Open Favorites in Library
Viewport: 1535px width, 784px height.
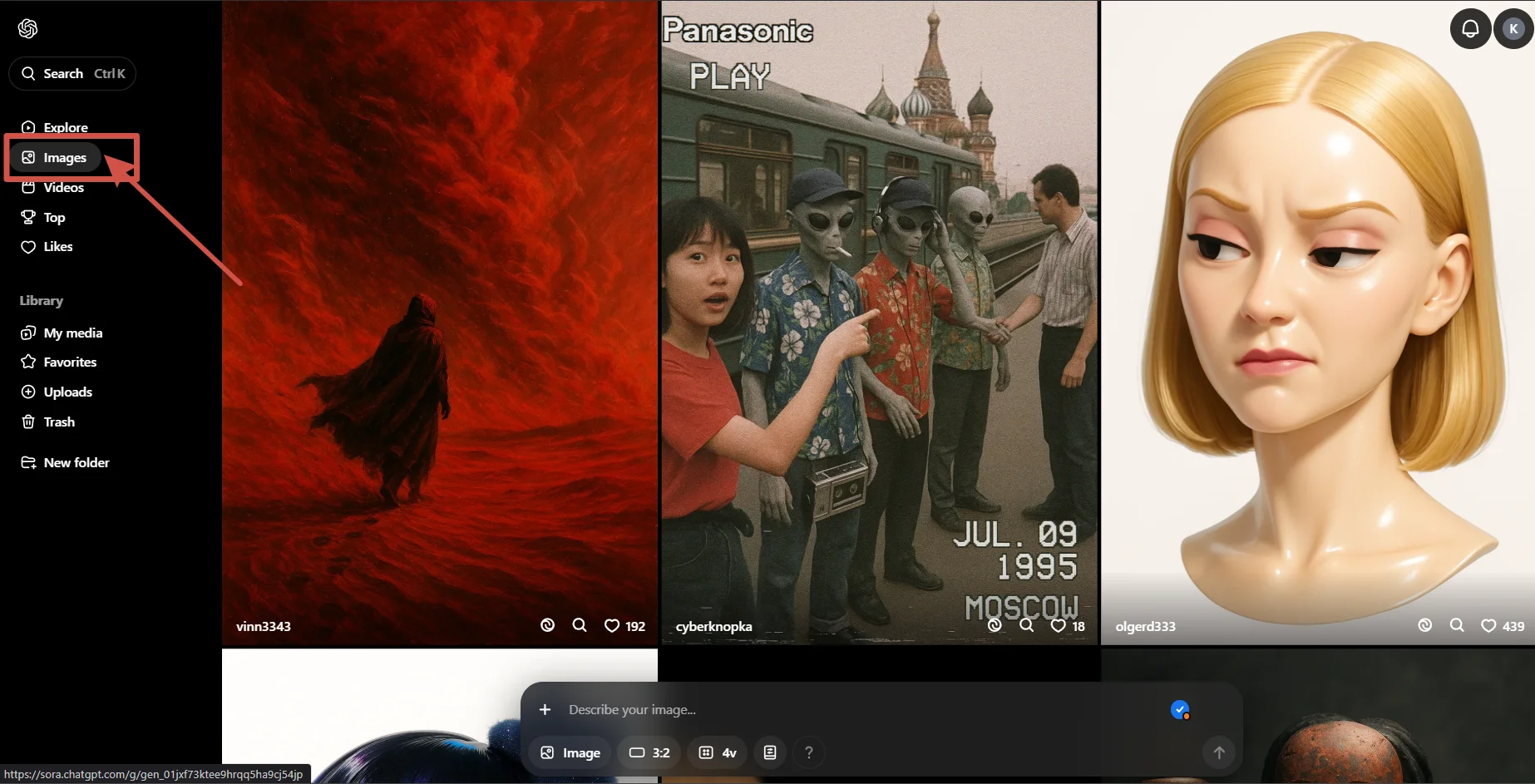(x=58, y=362)
